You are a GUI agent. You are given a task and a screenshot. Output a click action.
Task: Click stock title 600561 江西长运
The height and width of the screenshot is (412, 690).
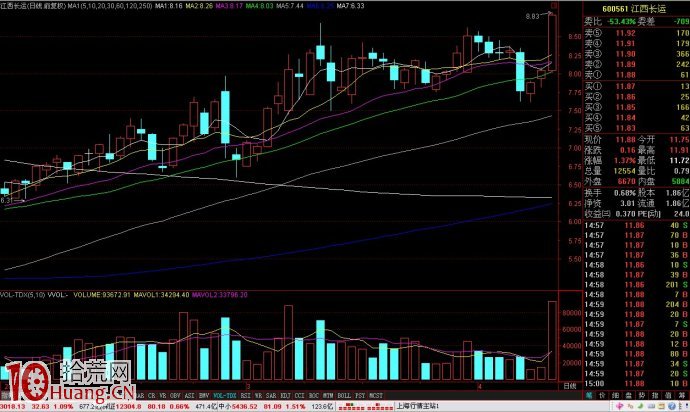pos(634,8)
